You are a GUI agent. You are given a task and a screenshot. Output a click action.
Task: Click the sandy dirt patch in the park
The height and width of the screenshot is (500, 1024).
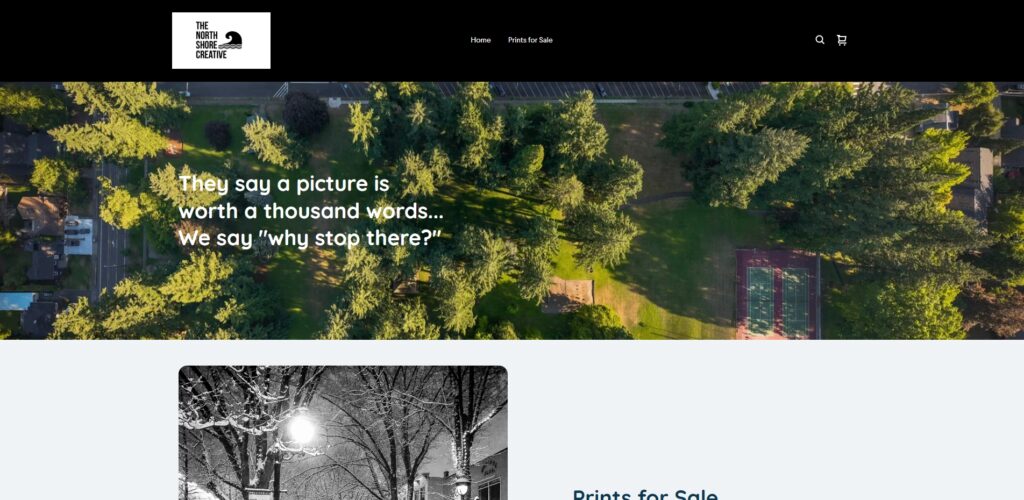[x=568, y=295]
